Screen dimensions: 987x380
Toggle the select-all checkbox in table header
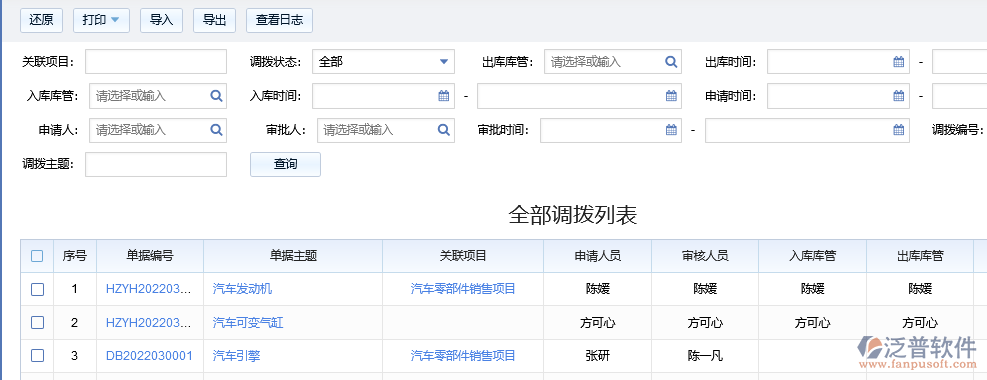tap(37, 256)
